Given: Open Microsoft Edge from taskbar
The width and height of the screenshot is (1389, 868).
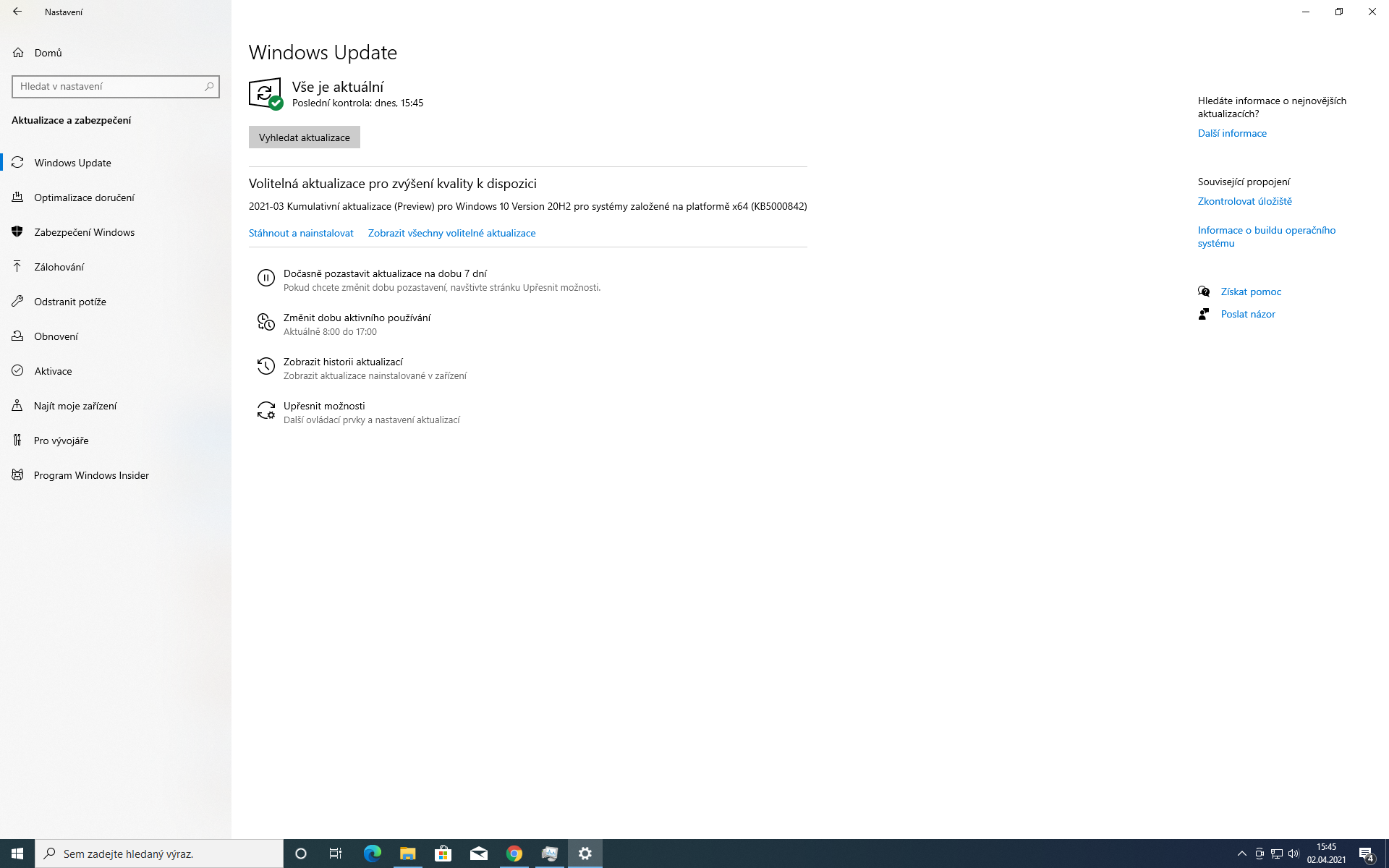Looking at the screenshot, I should (x=372, y=854).
